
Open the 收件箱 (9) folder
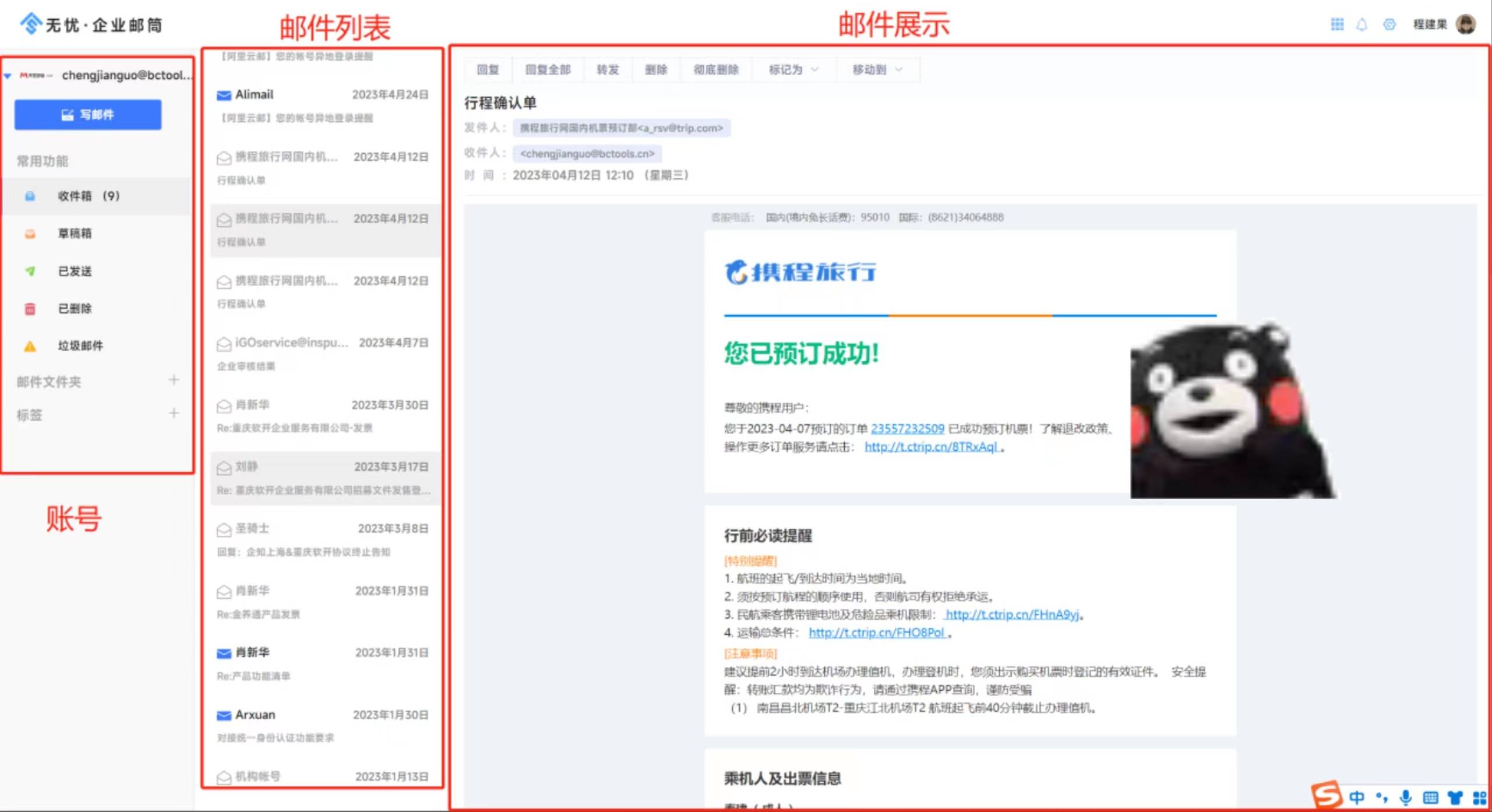tap(96, 196)
